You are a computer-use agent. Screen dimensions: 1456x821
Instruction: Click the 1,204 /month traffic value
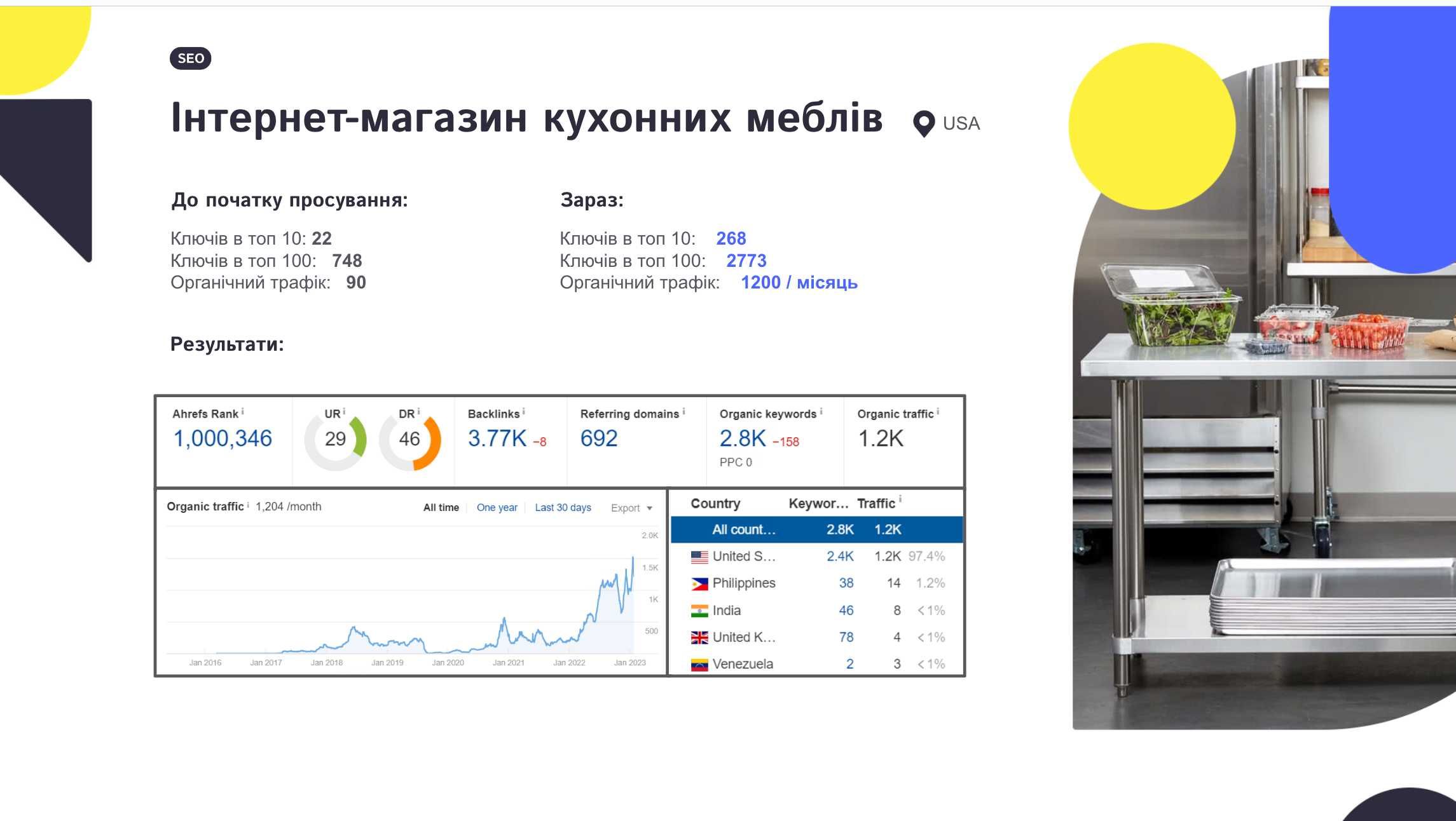(x=289, y=506)
